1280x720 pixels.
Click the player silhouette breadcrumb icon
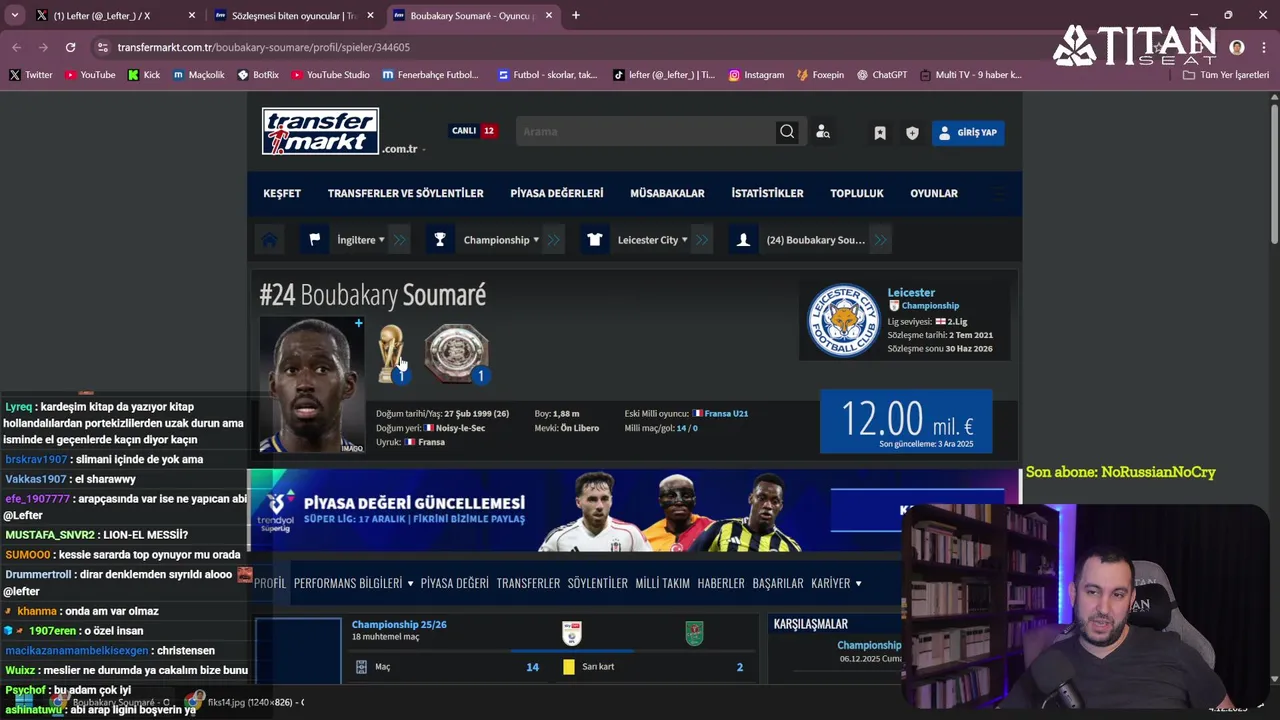click(x=743, y=240)
